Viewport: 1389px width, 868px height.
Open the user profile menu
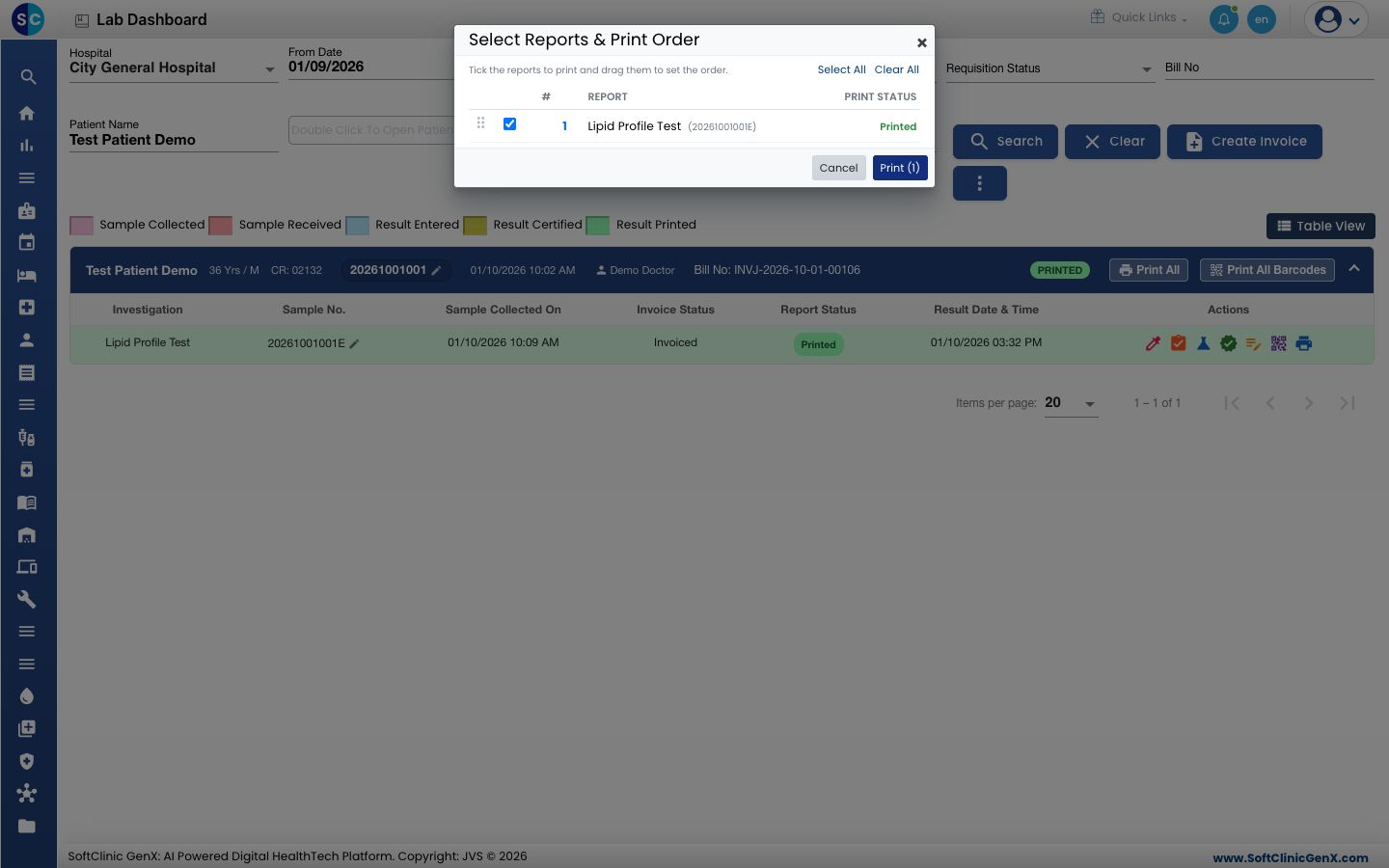(x=1336, y=19)
